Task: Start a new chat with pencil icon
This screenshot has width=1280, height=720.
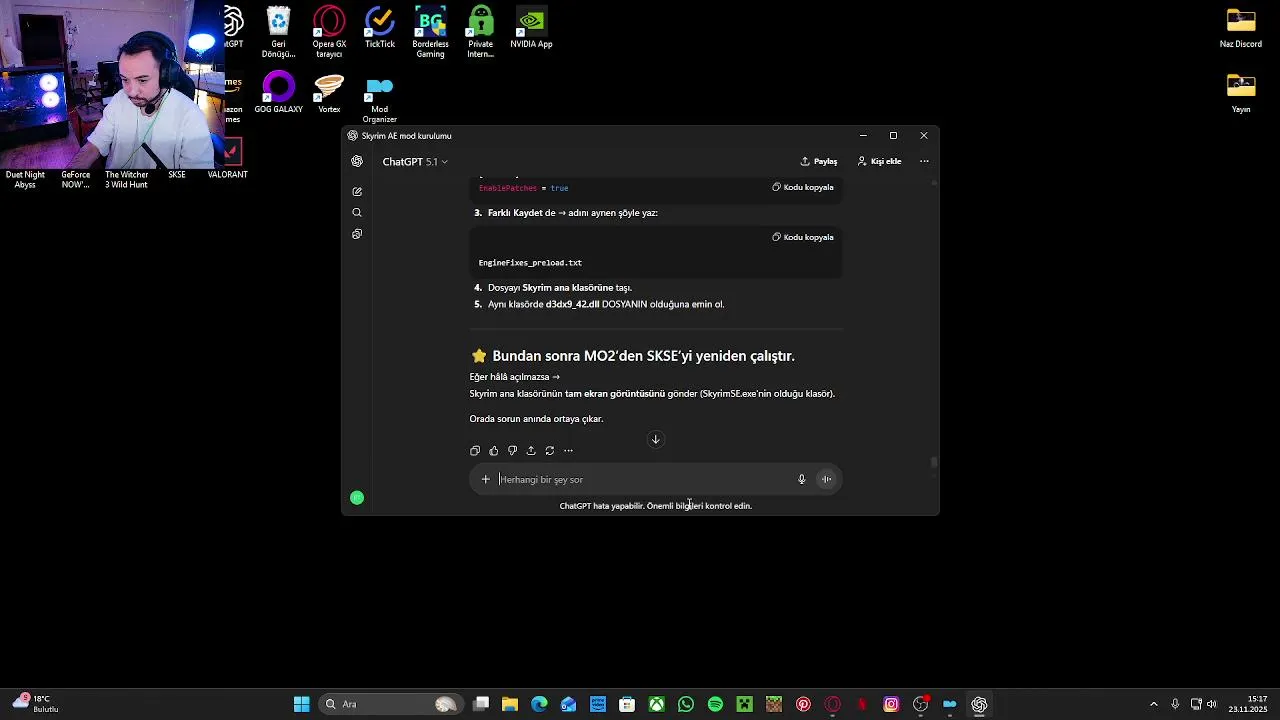Action: [x=357, y=191]
